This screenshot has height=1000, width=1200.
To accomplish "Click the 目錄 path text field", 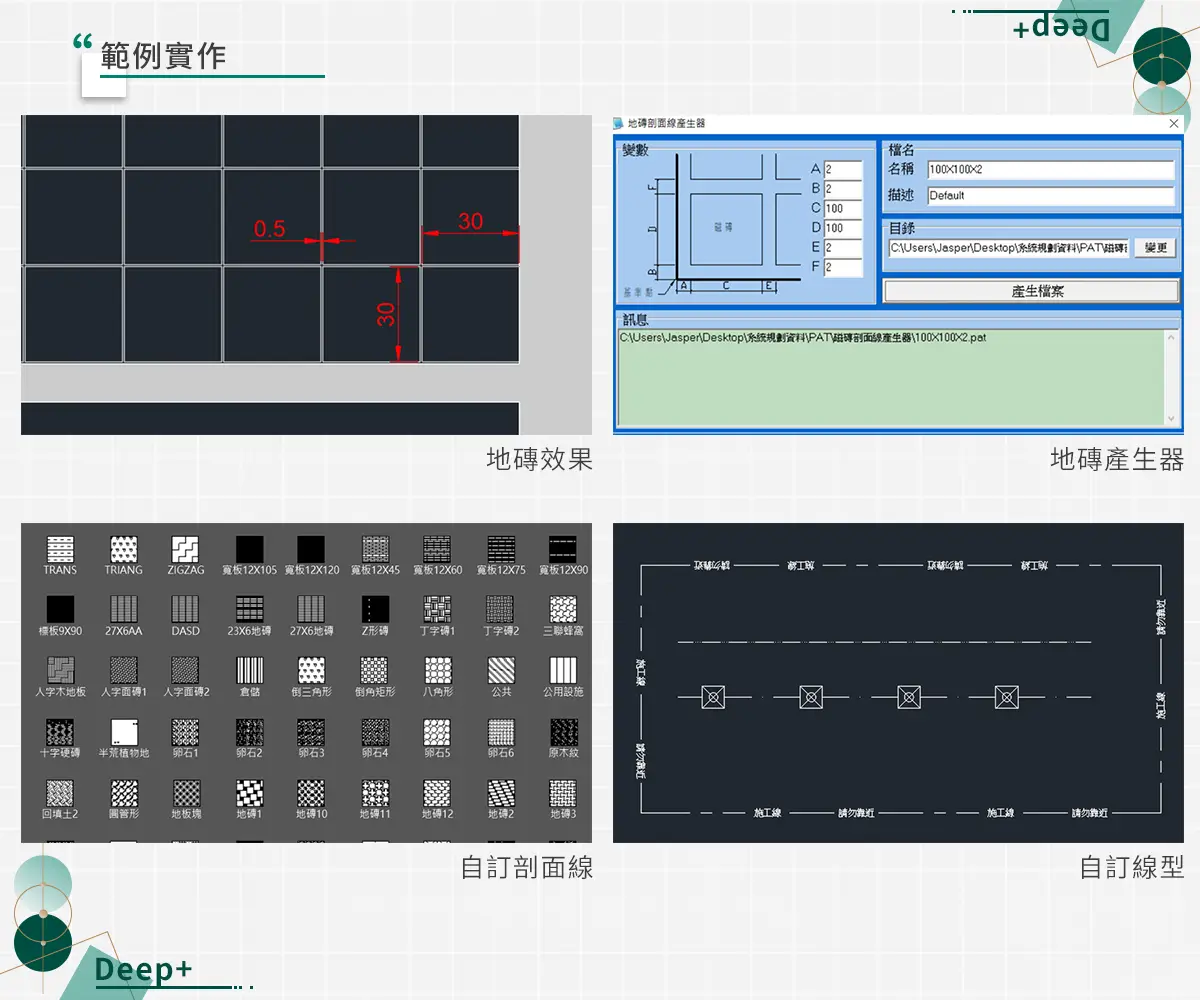I will (1008, 248).
